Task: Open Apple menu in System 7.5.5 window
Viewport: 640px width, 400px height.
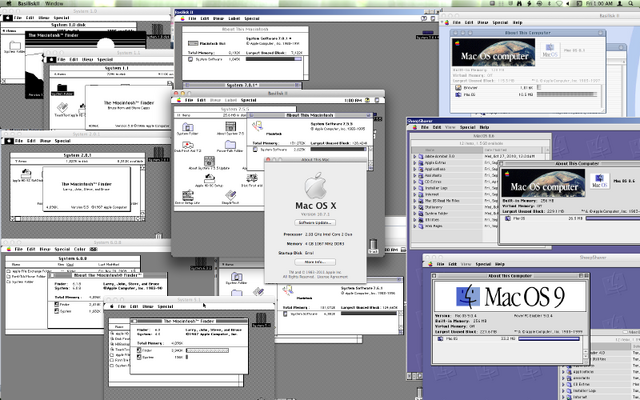Action: point(178,100)
